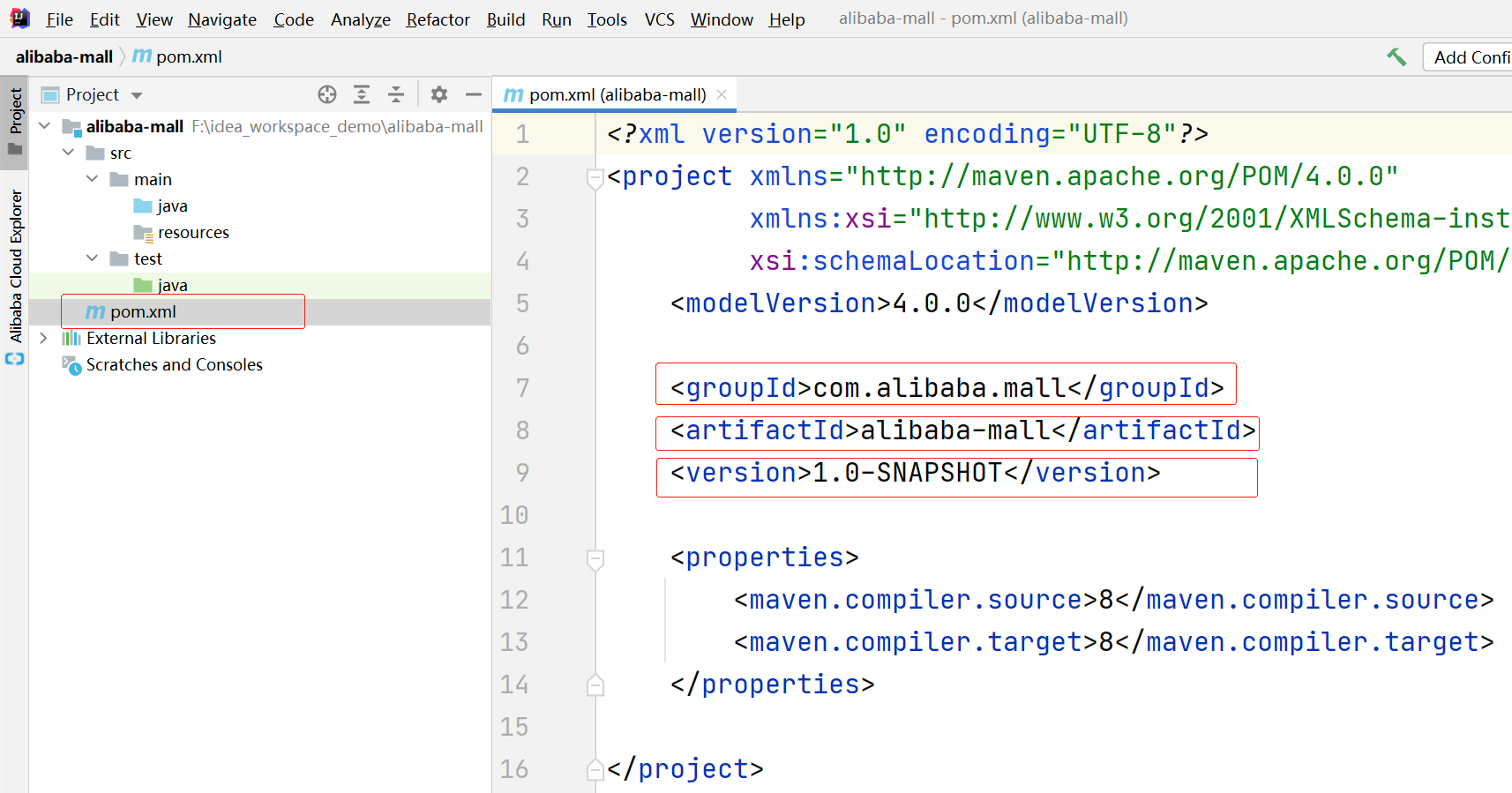Click the IntelliJ IDEA application logo
The width and height of the screenshot is (1512, 793).
[x=19, y=18]
